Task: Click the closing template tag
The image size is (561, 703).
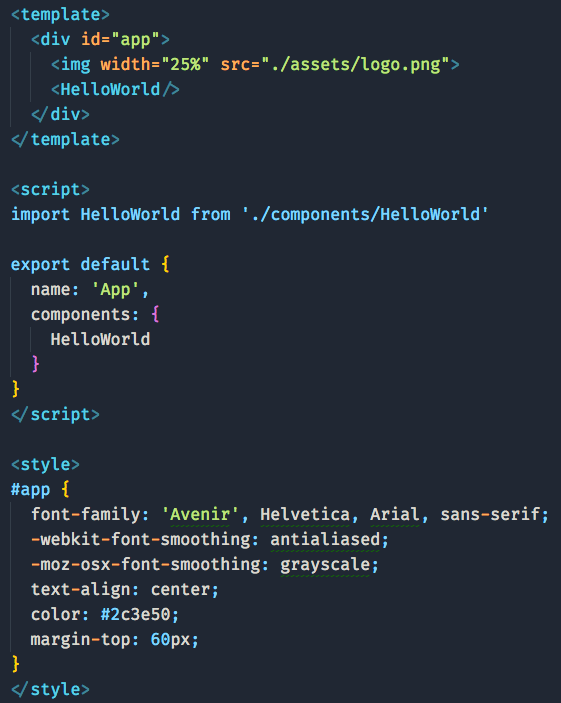Action: click(x=65, y=139)
